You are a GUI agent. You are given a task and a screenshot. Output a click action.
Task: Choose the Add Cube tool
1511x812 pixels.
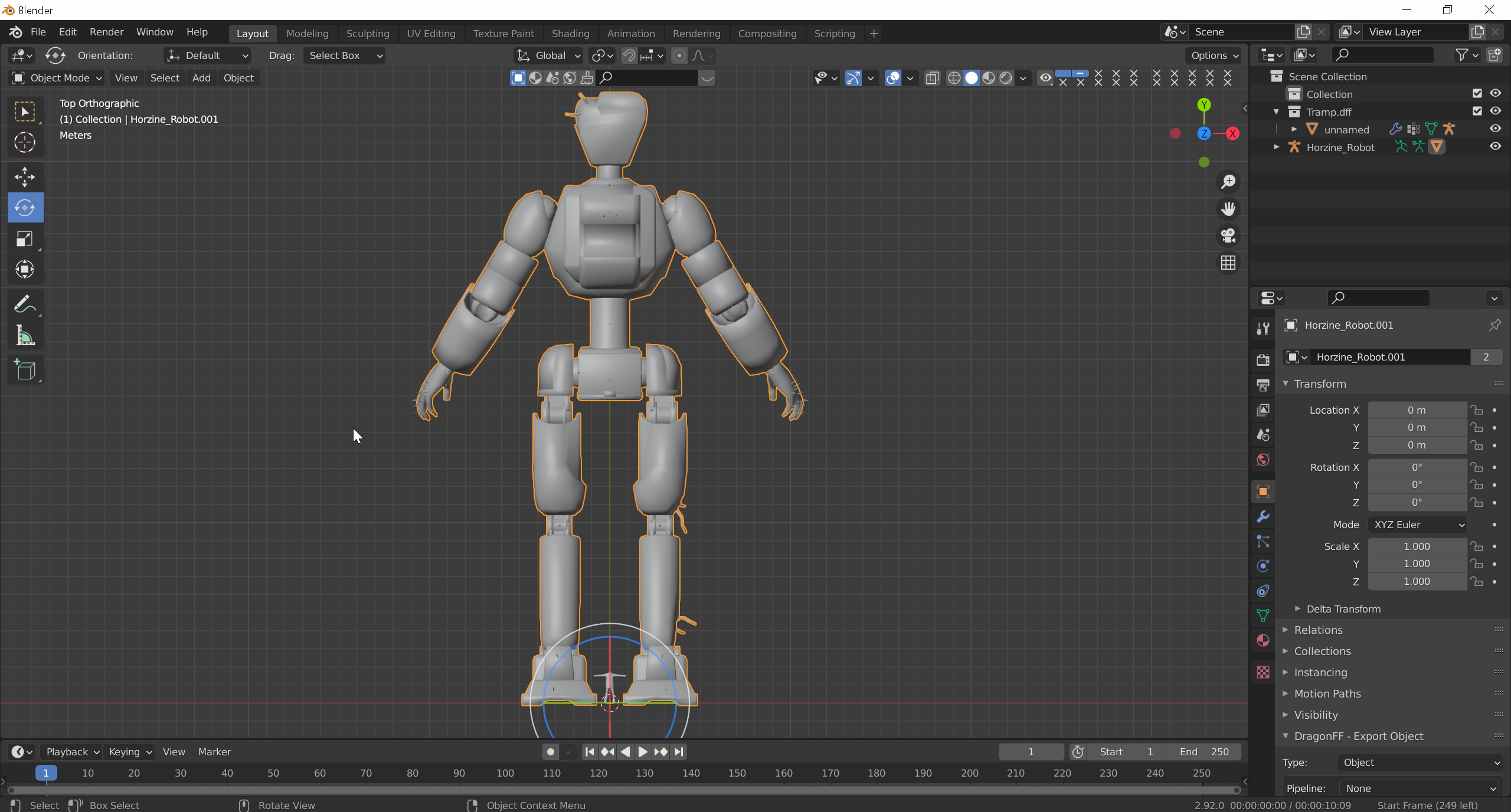(25, 370)
